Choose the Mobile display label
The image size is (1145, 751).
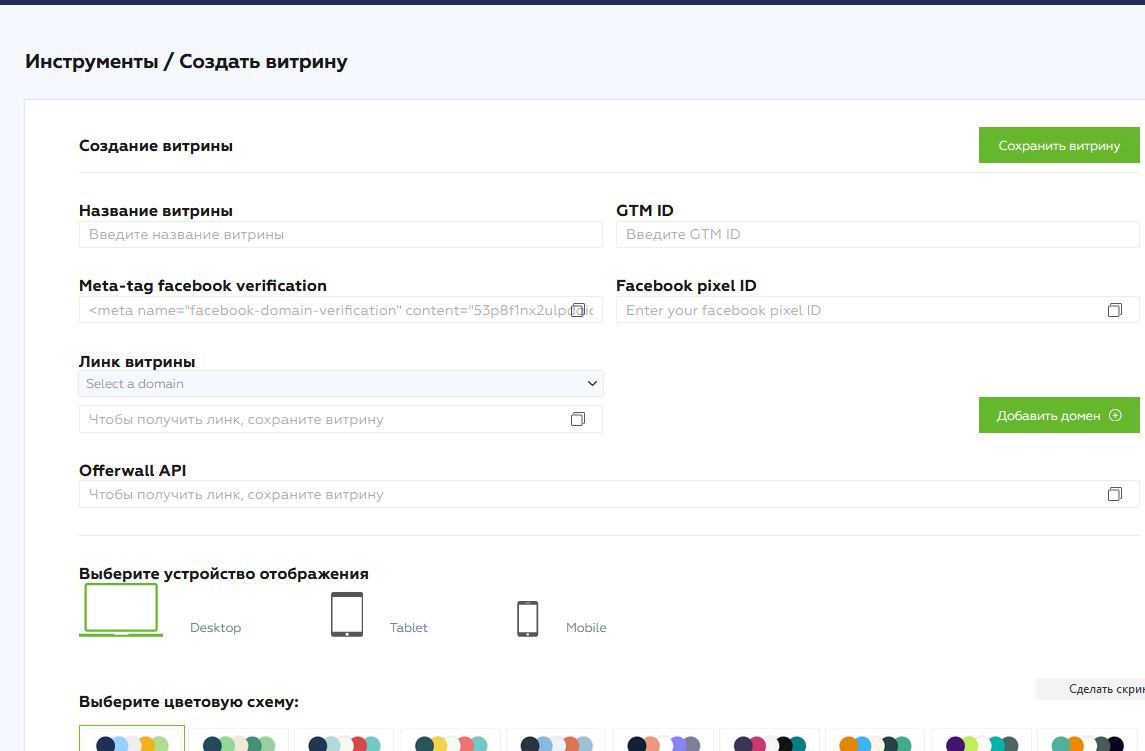click(x=586, y=628)
